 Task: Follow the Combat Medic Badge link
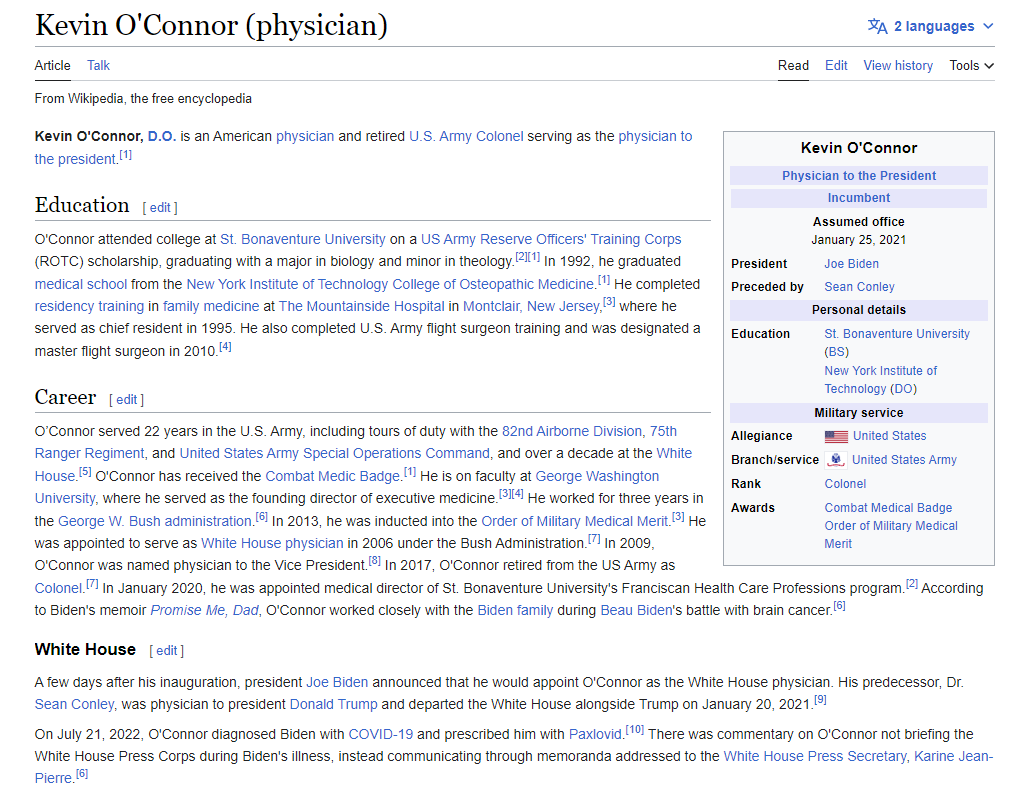(333, 476)
